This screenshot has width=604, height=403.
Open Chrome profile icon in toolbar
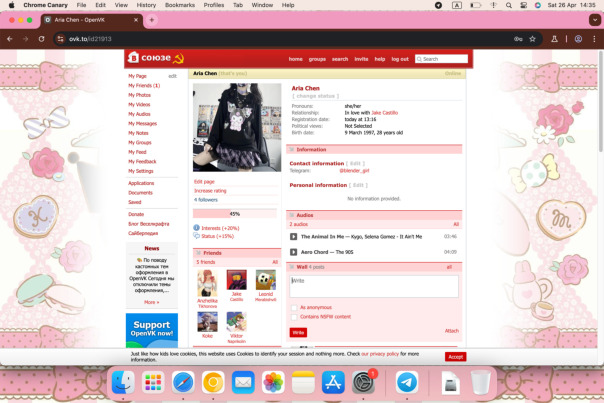(x=578, y=39)
